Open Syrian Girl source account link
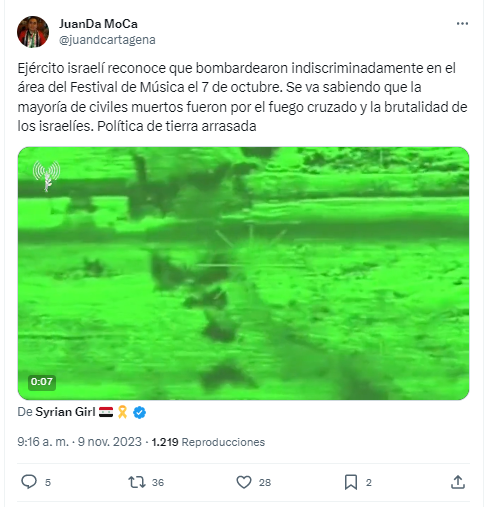This screenshot has width=491, height=507. (65, 412)
